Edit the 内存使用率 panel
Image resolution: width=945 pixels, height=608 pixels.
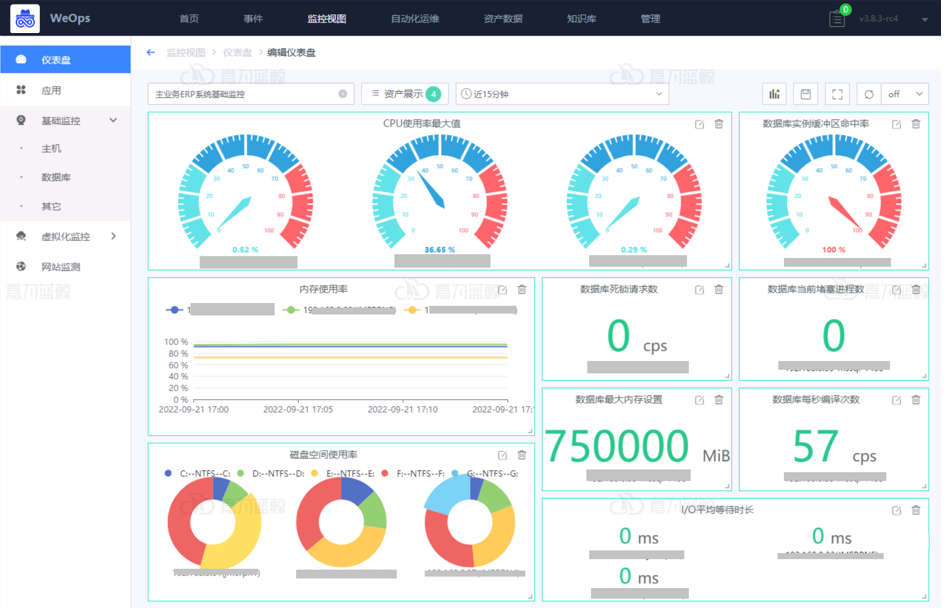tap(503, 290)
